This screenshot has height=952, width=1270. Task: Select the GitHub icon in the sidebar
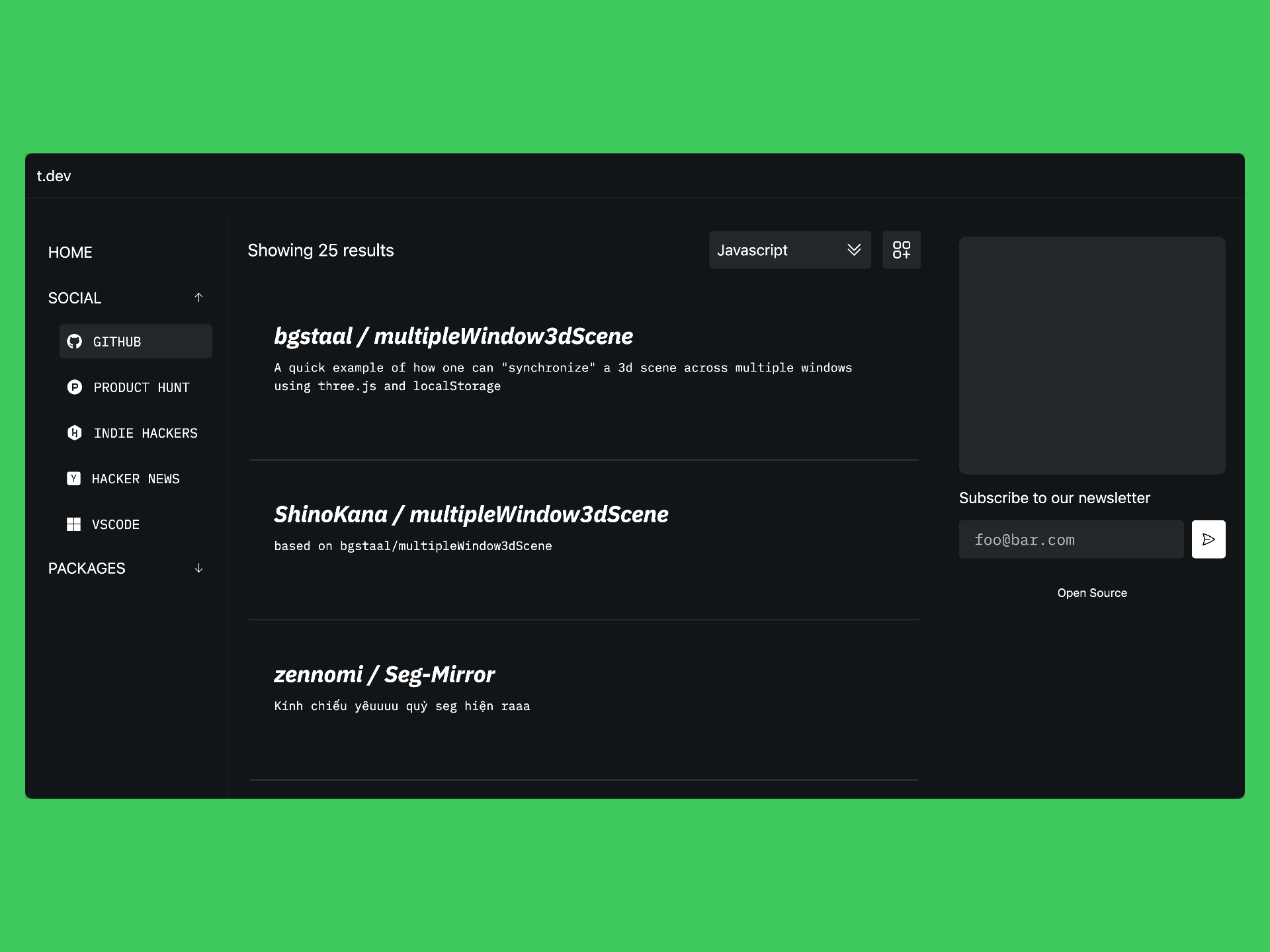coord(75,342)
